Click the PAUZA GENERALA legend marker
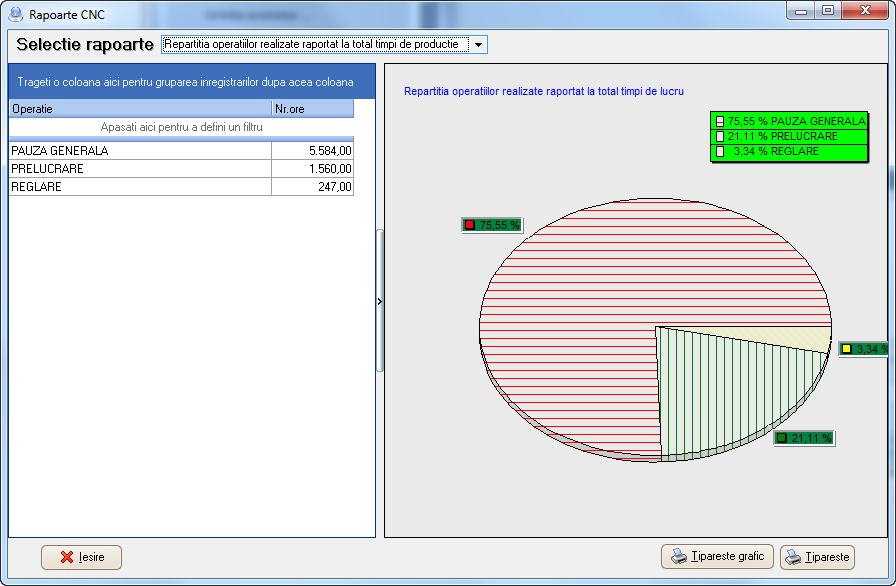The height and width of the screenshot is (586, 896). 719,121
